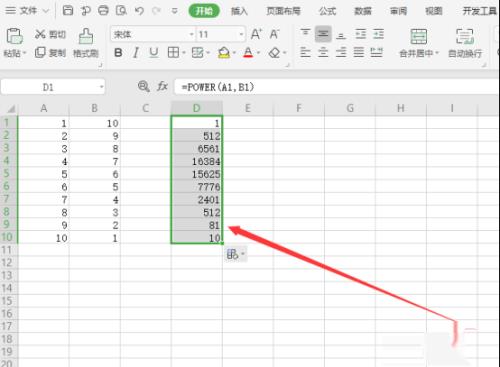Expand the Name Box dropdown arrow
Image resolution: width=500 pixels, height=367 pixels.
tap(101, 87)
